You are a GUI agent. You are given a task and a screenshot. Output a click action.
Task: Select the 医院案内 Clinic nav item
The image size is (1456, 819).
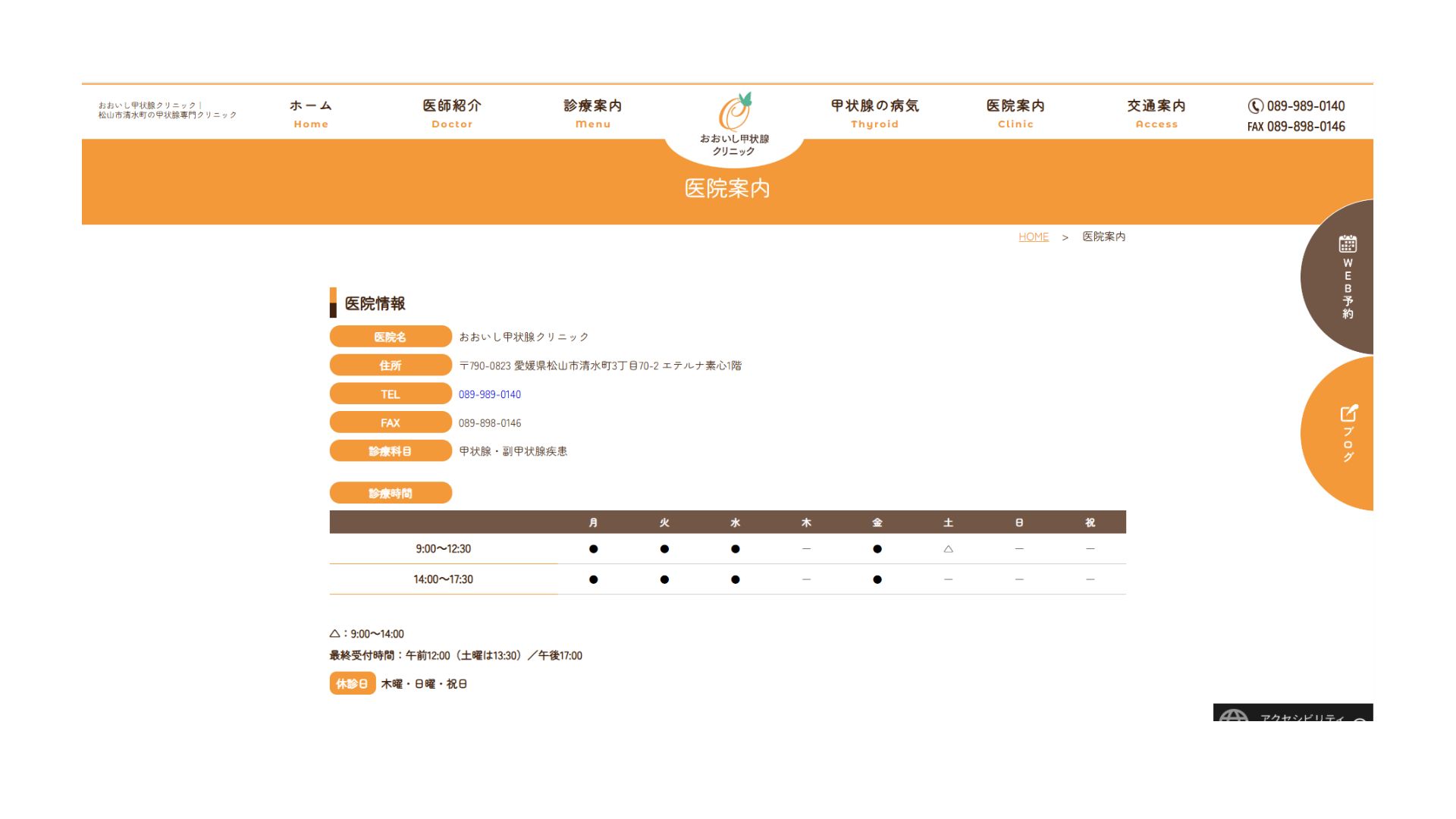tap(1015, 113)
